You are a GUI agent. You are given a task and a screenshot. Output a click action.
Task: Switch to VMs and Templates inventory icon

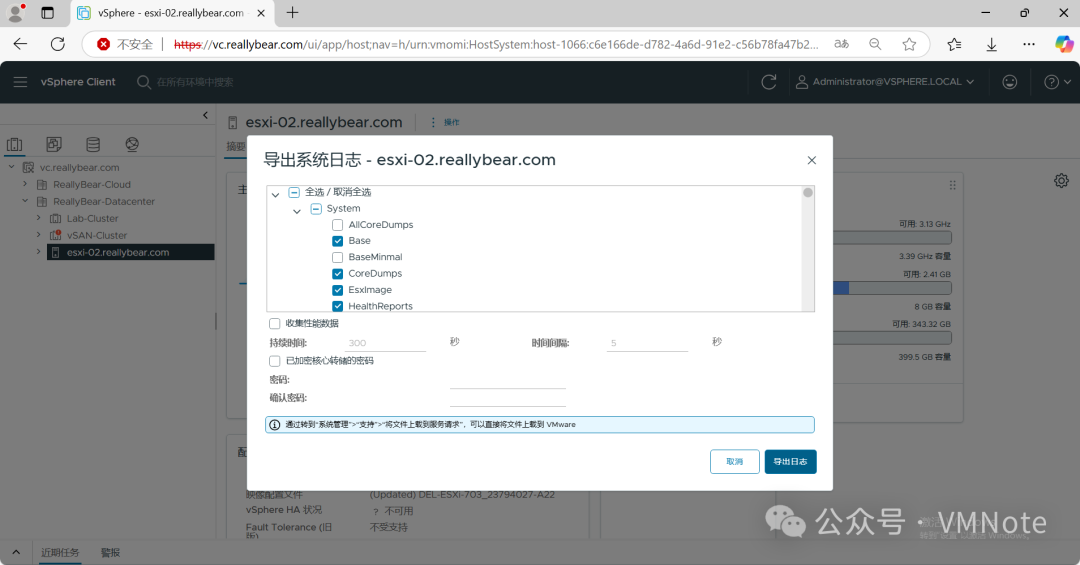click(x=54, y=144)
